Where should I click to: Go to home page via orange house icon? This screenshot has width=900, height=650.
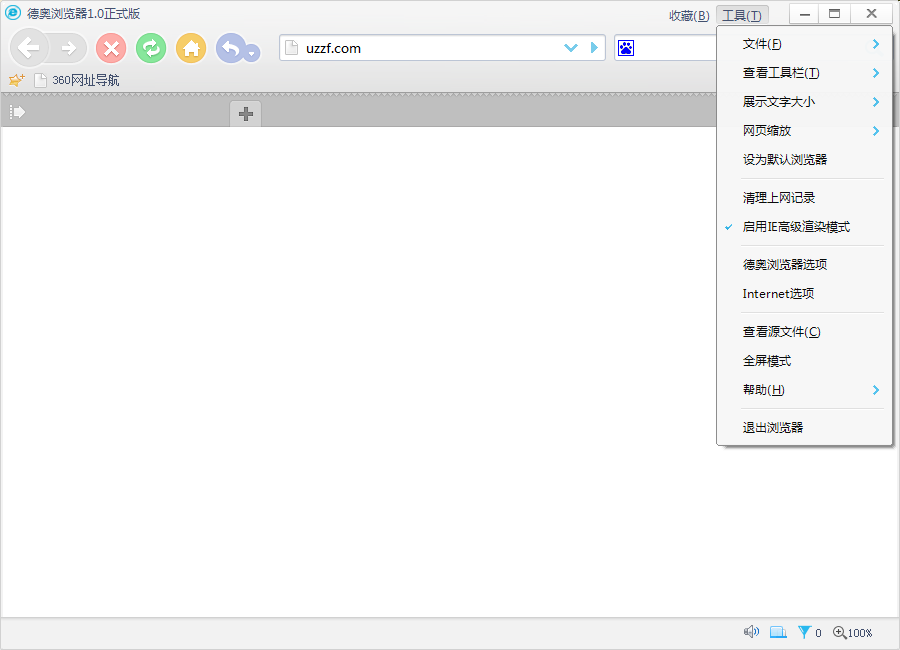[191, 48]
